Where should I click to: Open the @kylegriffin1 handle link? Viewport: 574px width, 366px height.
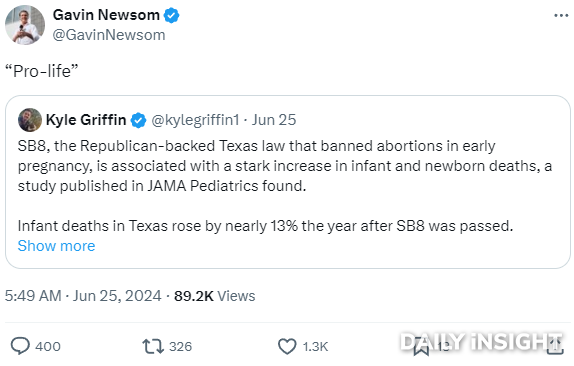pyautogui.click(x=195, y=120)
